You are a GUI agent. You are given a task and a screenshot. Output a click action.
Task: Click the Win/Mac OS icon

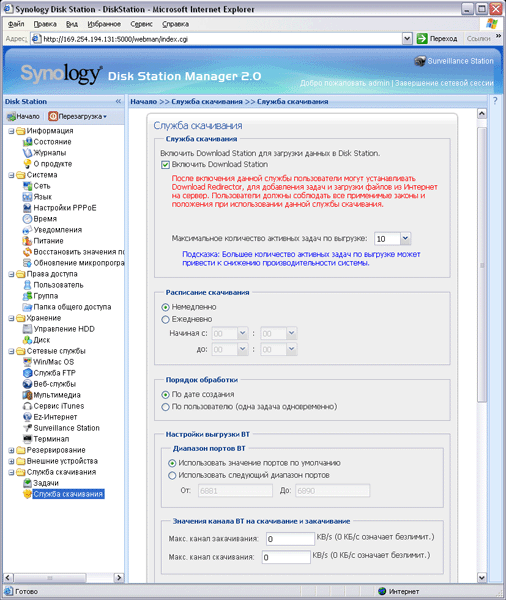point(27,362)
